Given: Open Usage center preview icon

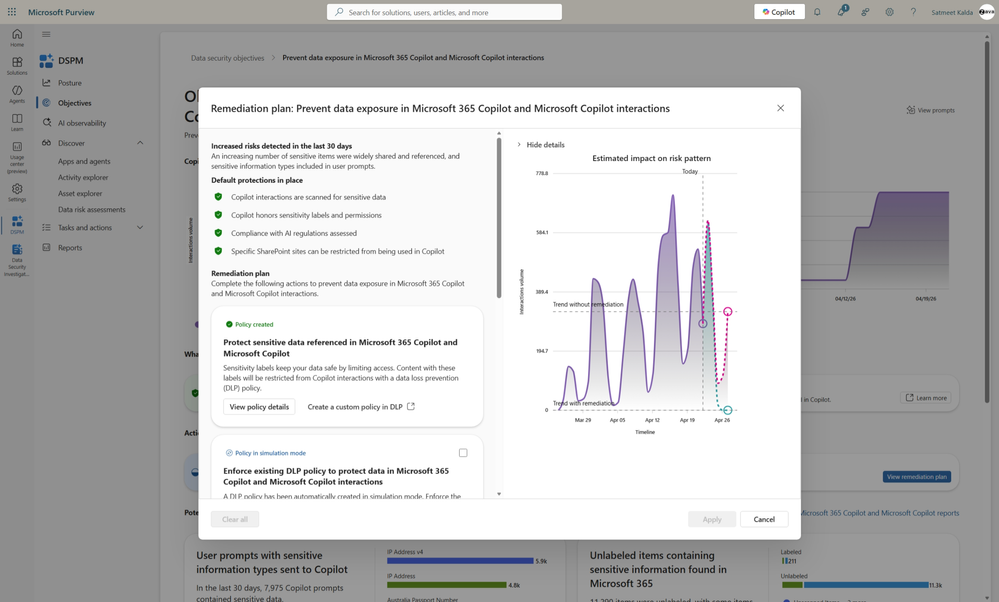Looking at the screenshot, I should [17, 157].
